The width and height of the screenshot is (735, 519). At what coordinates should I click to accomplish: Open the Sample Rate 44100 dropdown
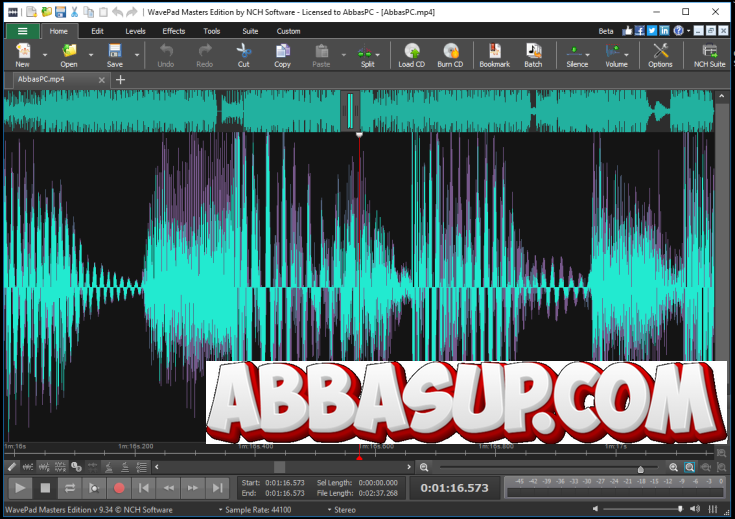[x=255, y=510]
